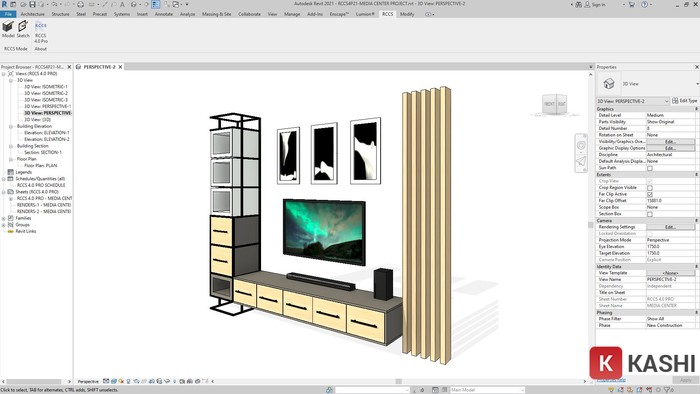Expand the Families node in Project Browser
700x394 pixels.
[x=4, y=218]
